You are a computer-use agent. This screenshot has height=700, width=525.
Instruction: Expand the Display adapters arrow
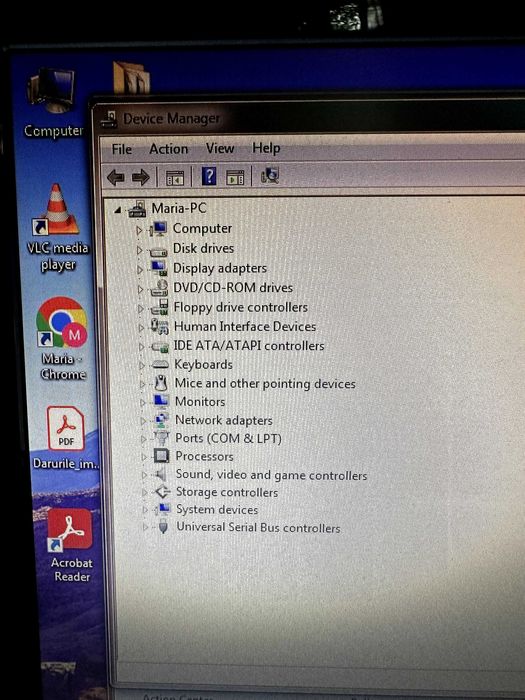point(140,270)
